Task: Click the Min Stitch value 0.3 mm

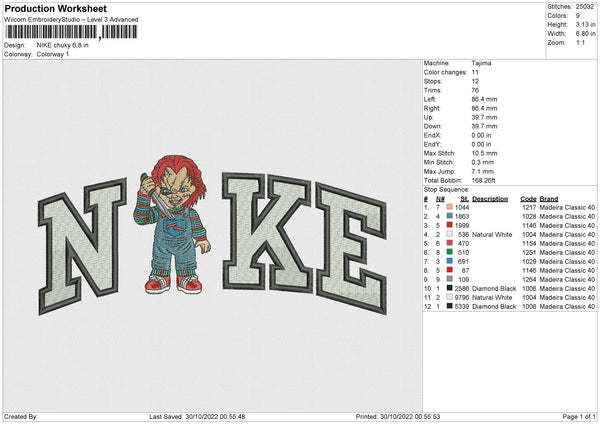Action: [x=483, y=162]
